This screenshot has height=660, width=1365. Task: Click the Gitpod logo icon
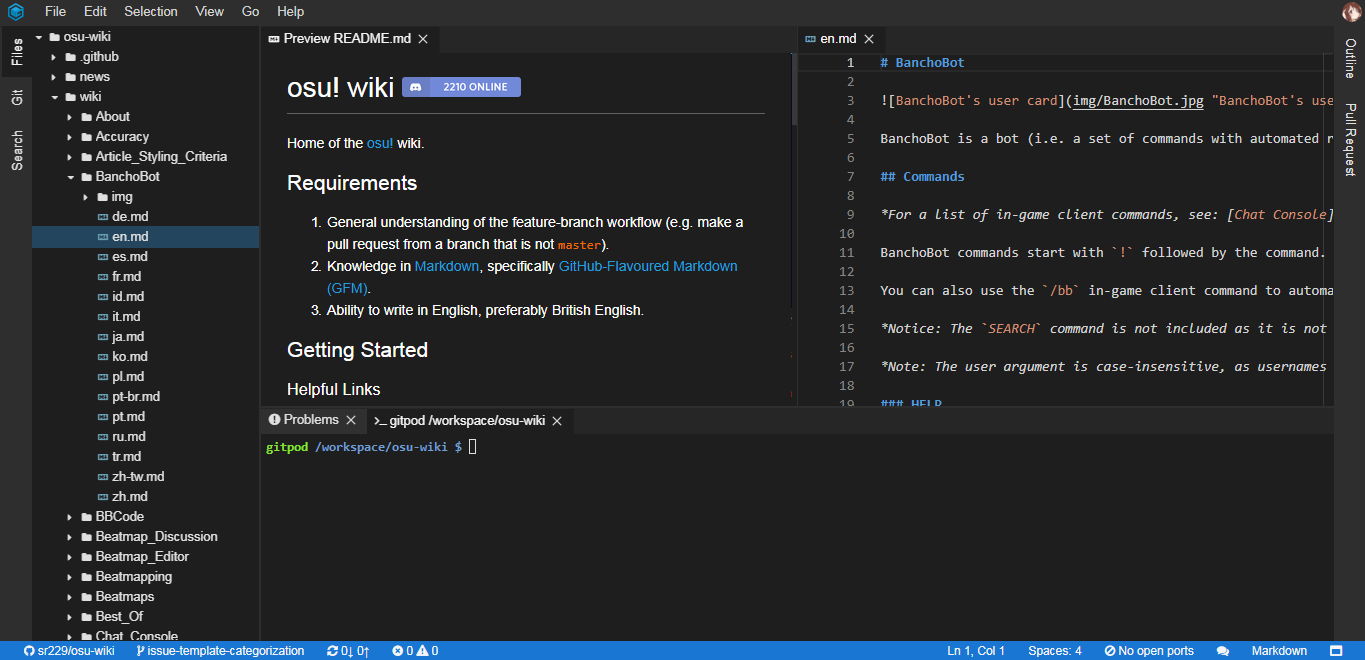15,12
